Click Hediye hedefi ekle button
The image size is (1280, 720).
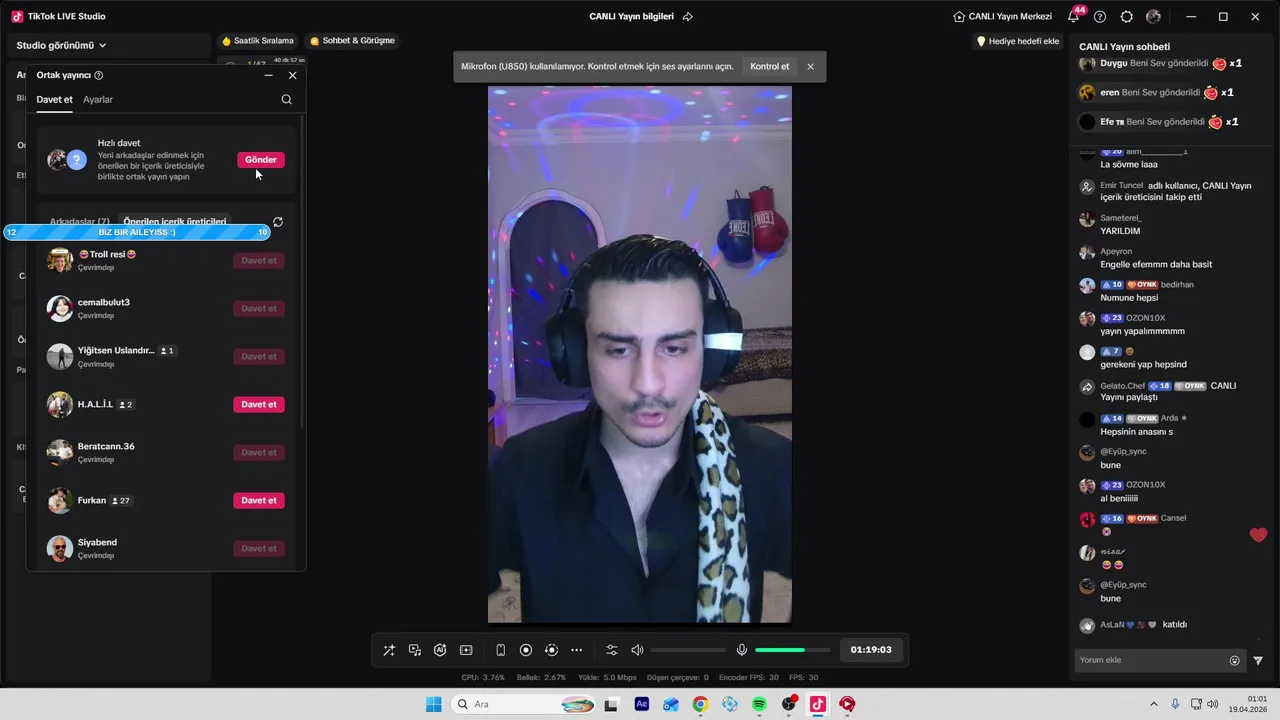tap(1018, 41)
